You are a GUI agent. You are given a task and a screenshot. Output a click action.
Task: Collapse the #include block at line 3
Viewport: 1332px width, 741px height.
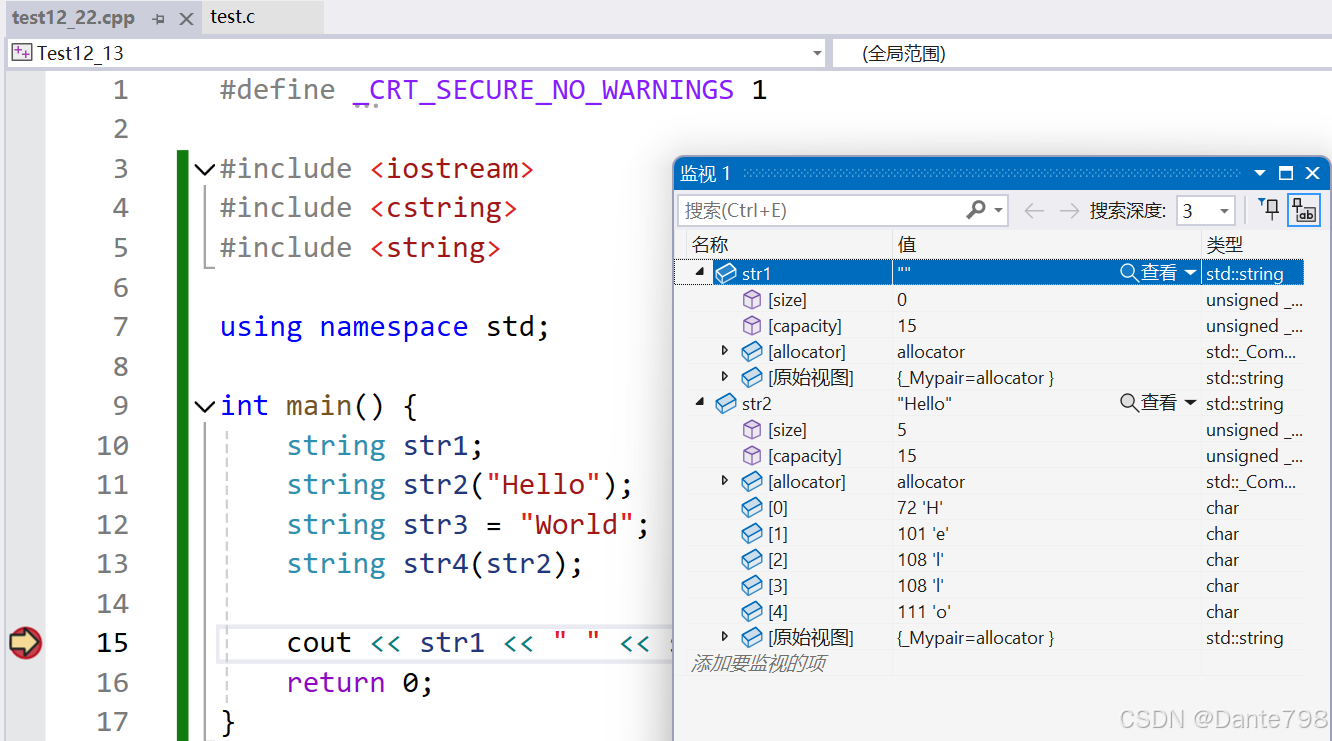coord(205,169)
